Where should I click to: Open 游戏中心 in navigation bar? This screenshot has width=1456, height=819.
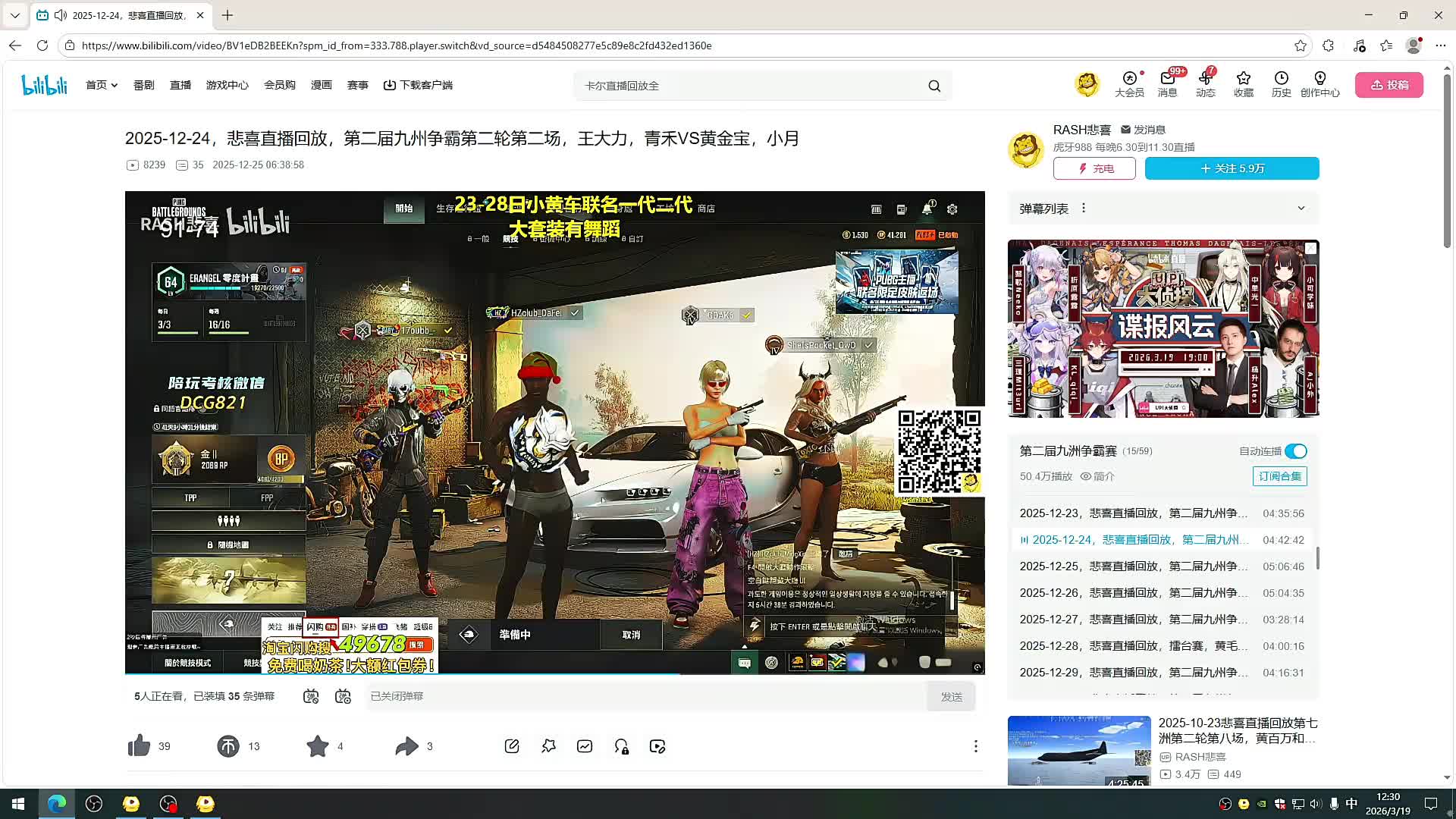pos(227,85)
